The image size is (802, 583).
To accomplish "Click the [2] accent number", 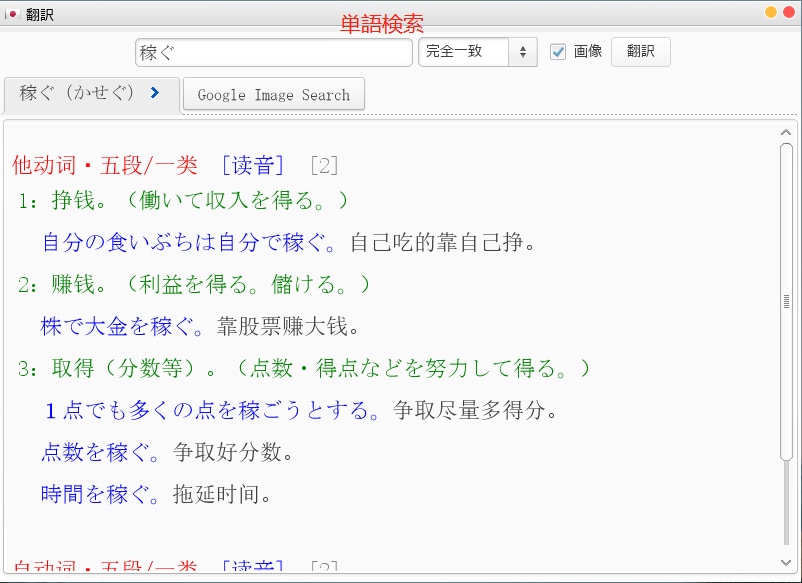I will [324, 166].
